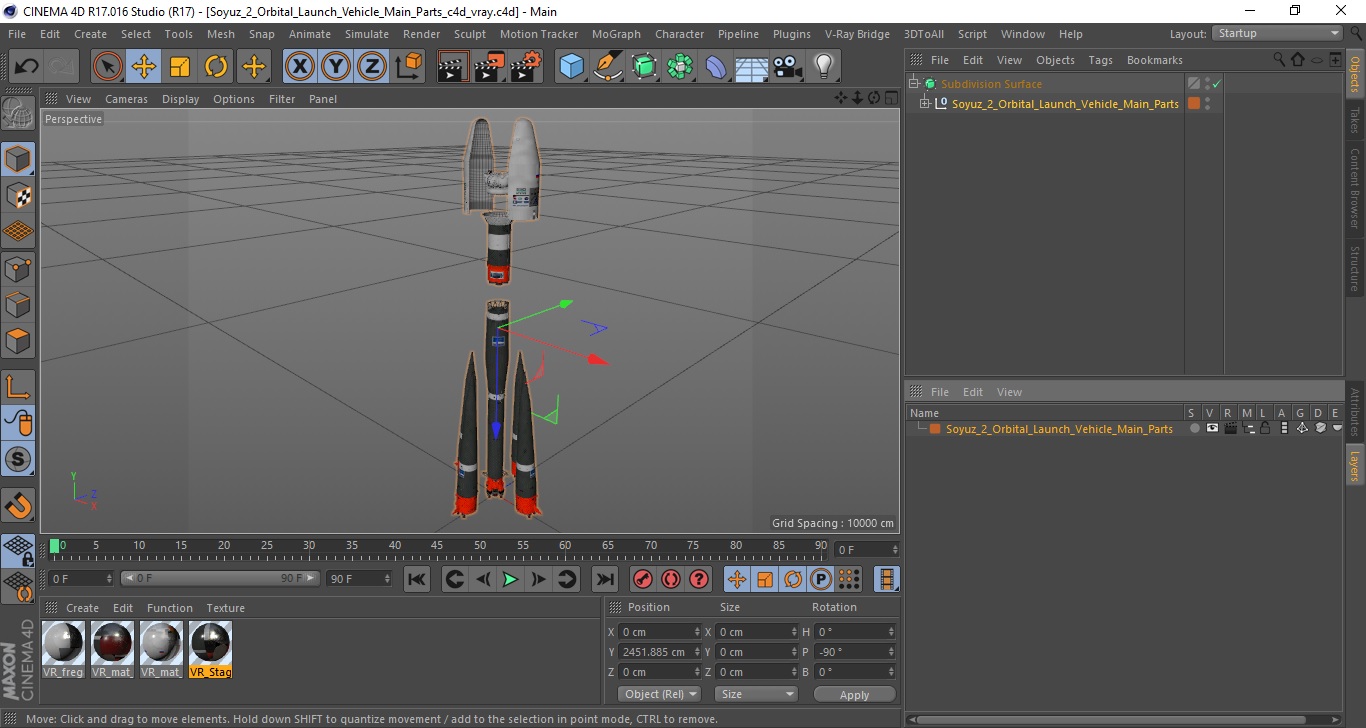
Task: Open the array modeling objects icon
Action: tap(680, 67)
